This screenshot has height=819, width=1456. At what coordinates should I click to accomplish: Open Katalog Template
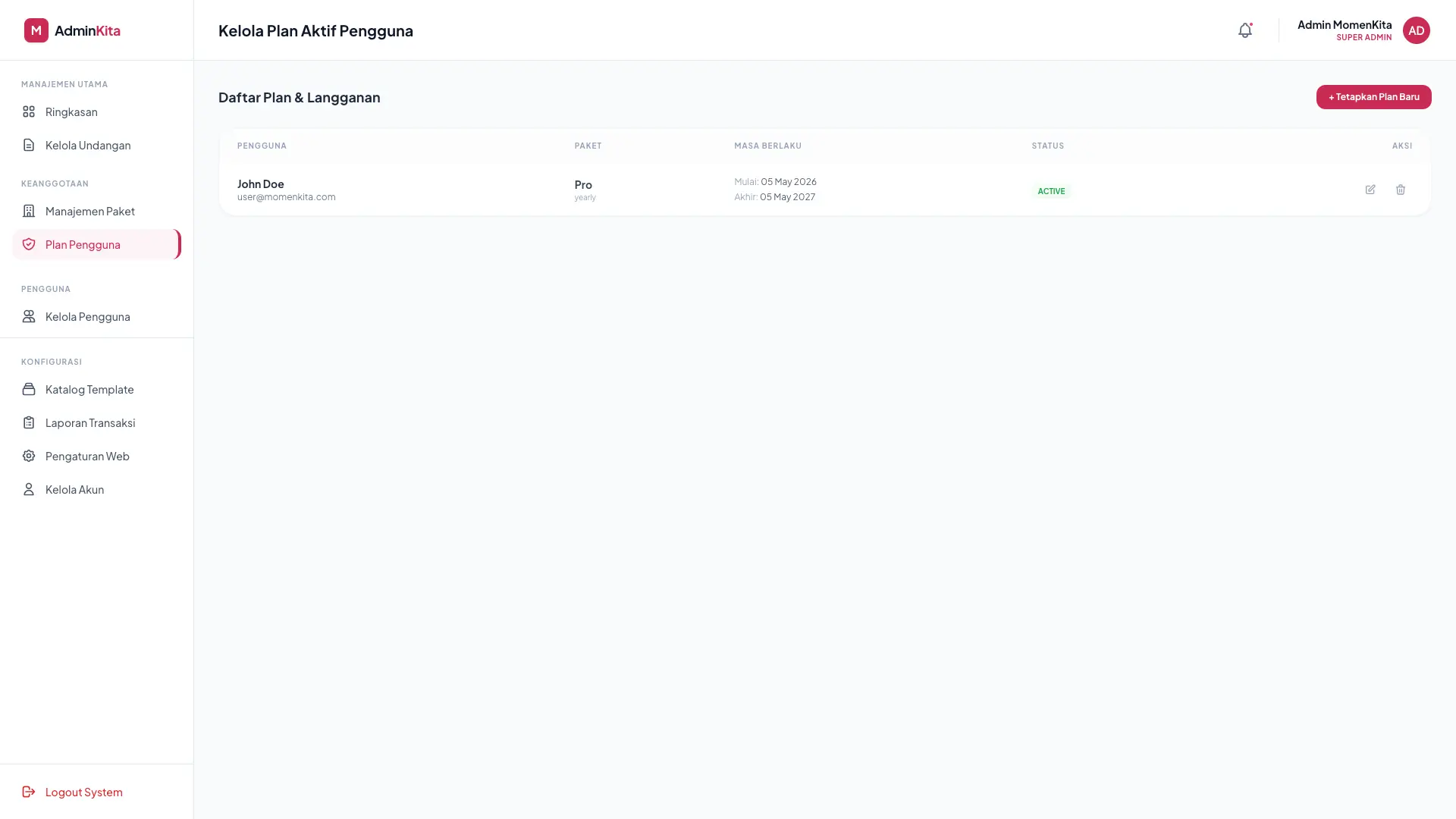point(97,389)
